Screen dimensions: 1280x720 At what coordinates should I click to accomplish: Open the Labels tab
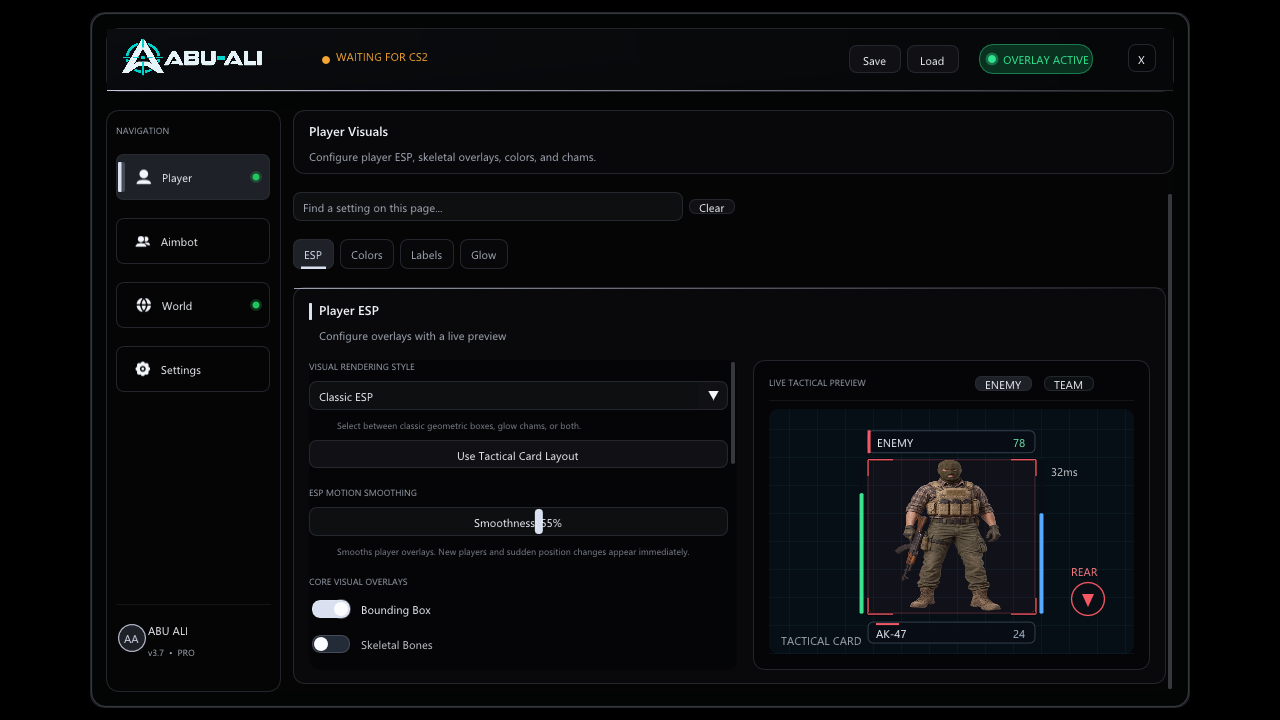pos(426,255)
